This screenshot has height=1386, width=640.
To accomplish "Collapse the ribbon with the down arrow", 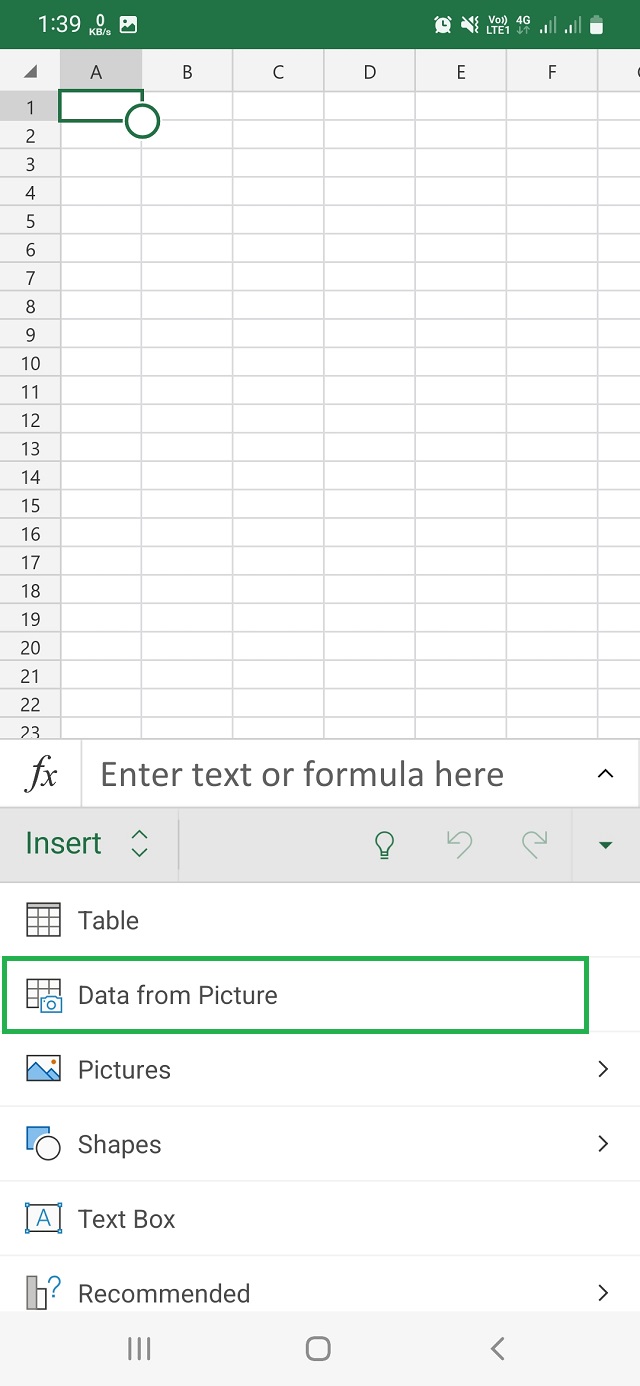I will 605,845.
